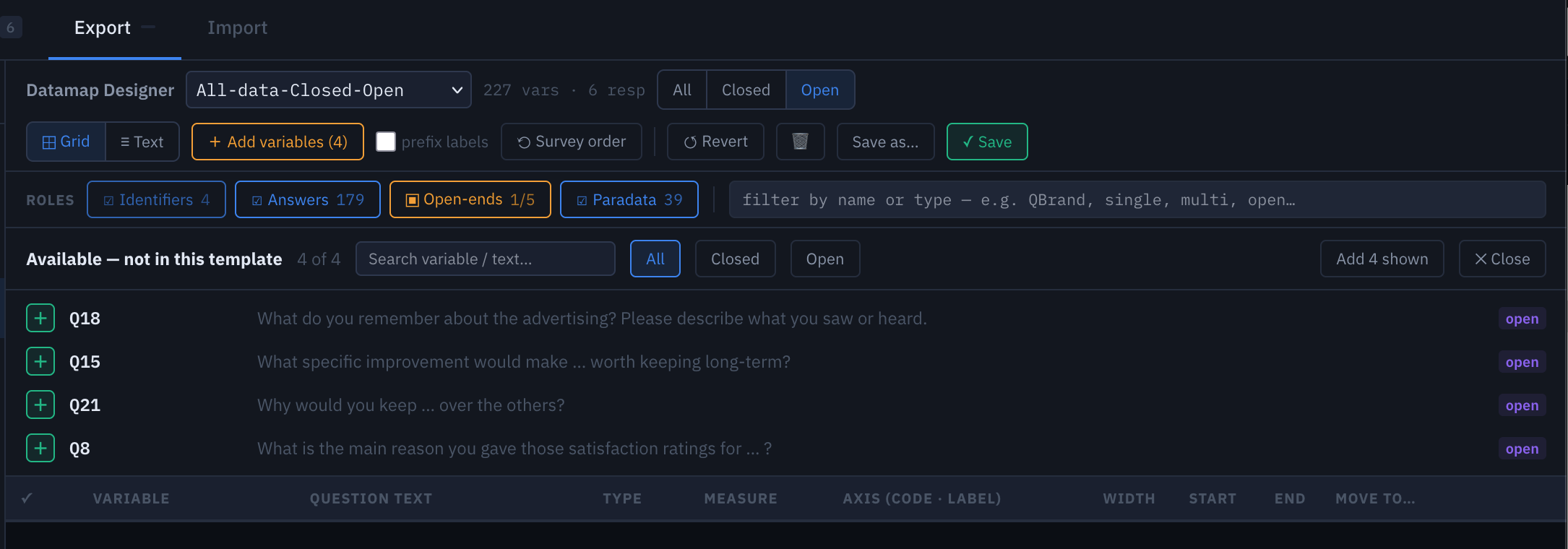Screen dimensions: 1568x549
Task: Click the START column header
Action: click(1212, 498)
